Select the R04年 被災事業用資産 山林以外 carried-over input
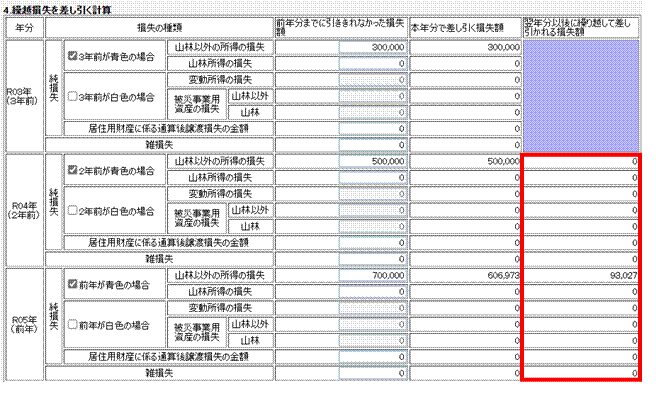This screenshot has height=394, width=656. 373,210
